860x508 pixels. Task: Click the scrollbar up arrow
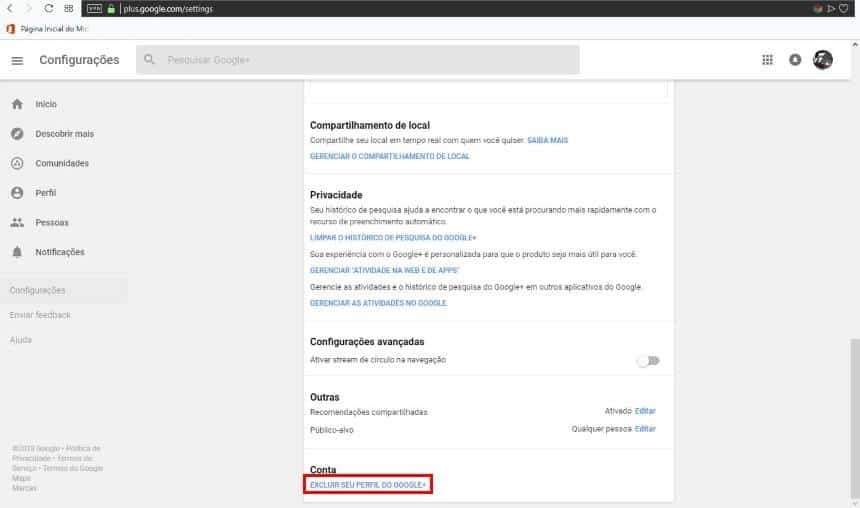coord(855,45)
